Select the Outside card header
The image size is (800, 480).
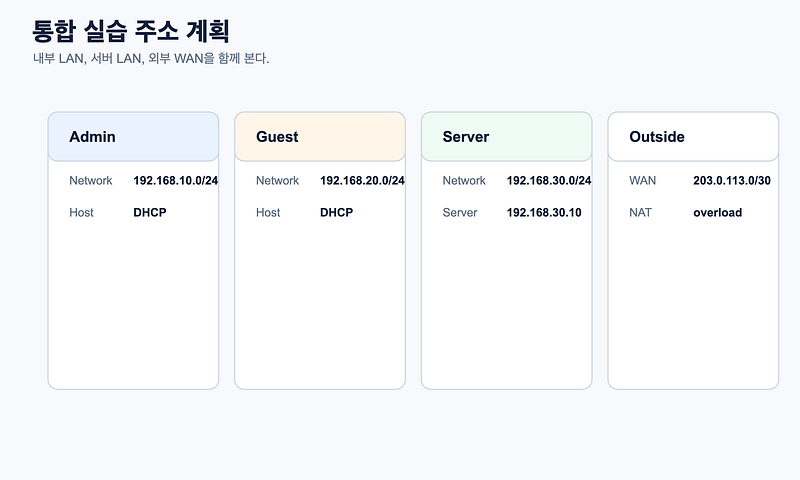(x=693, y=137)
